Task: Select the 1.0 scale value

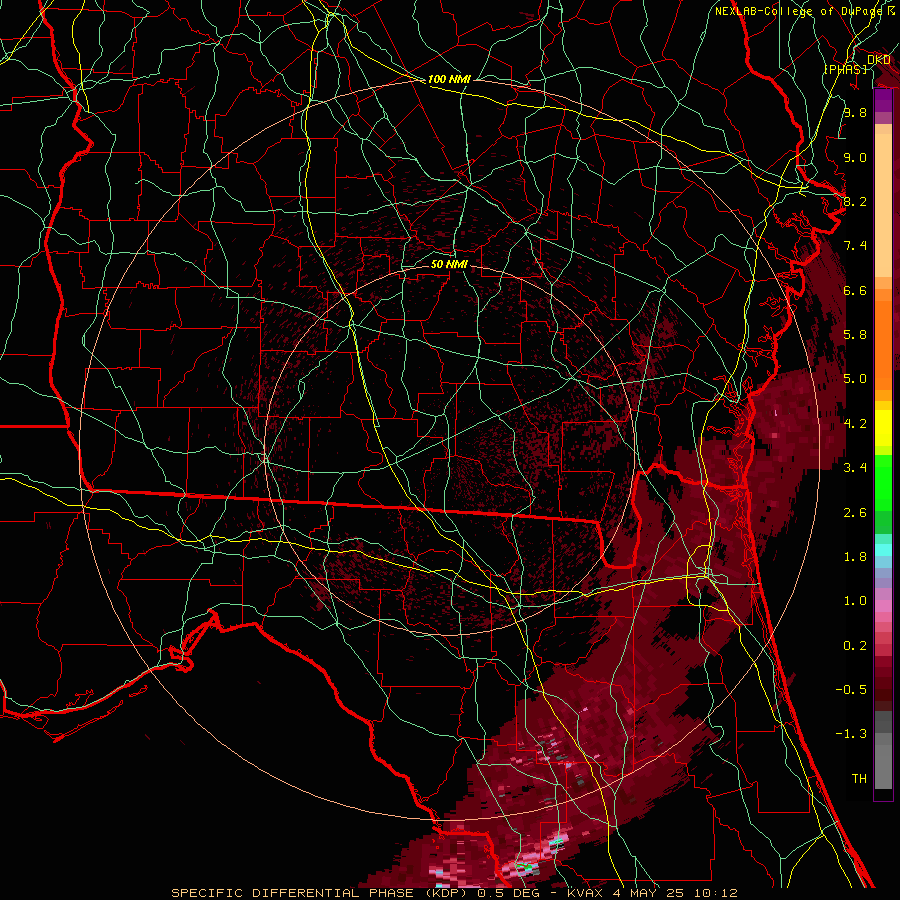Action: (x=855, y=601)
